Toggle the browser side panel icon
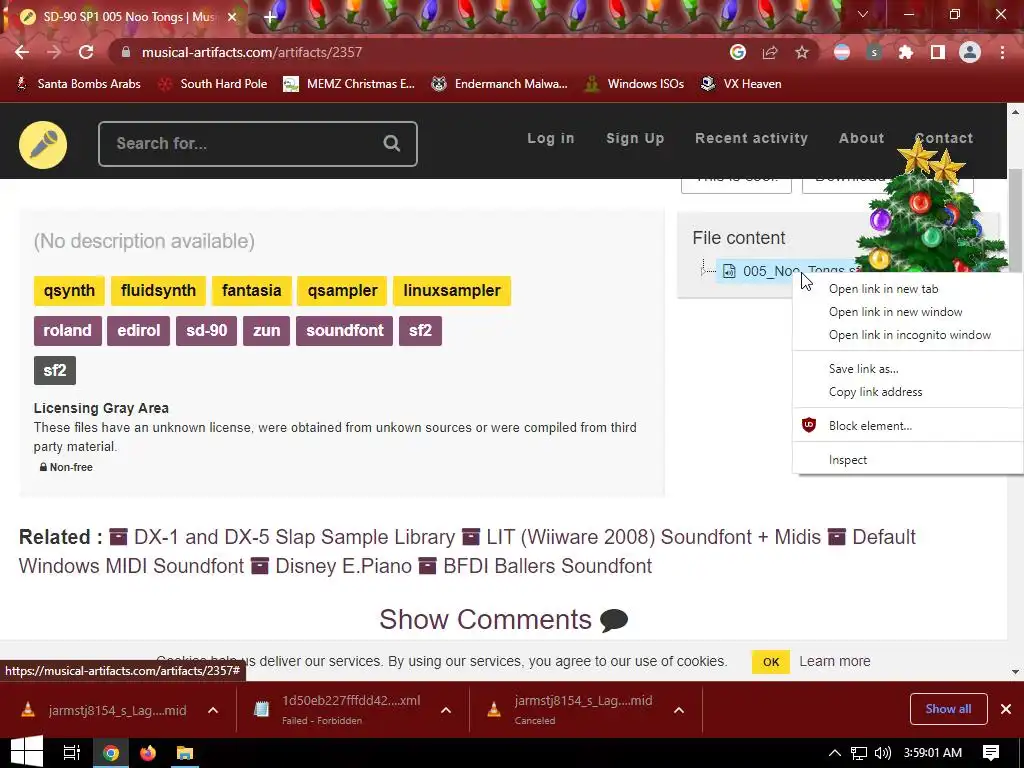The height and width of the screenshot is (768, 1024). click(x=938, y=52)
